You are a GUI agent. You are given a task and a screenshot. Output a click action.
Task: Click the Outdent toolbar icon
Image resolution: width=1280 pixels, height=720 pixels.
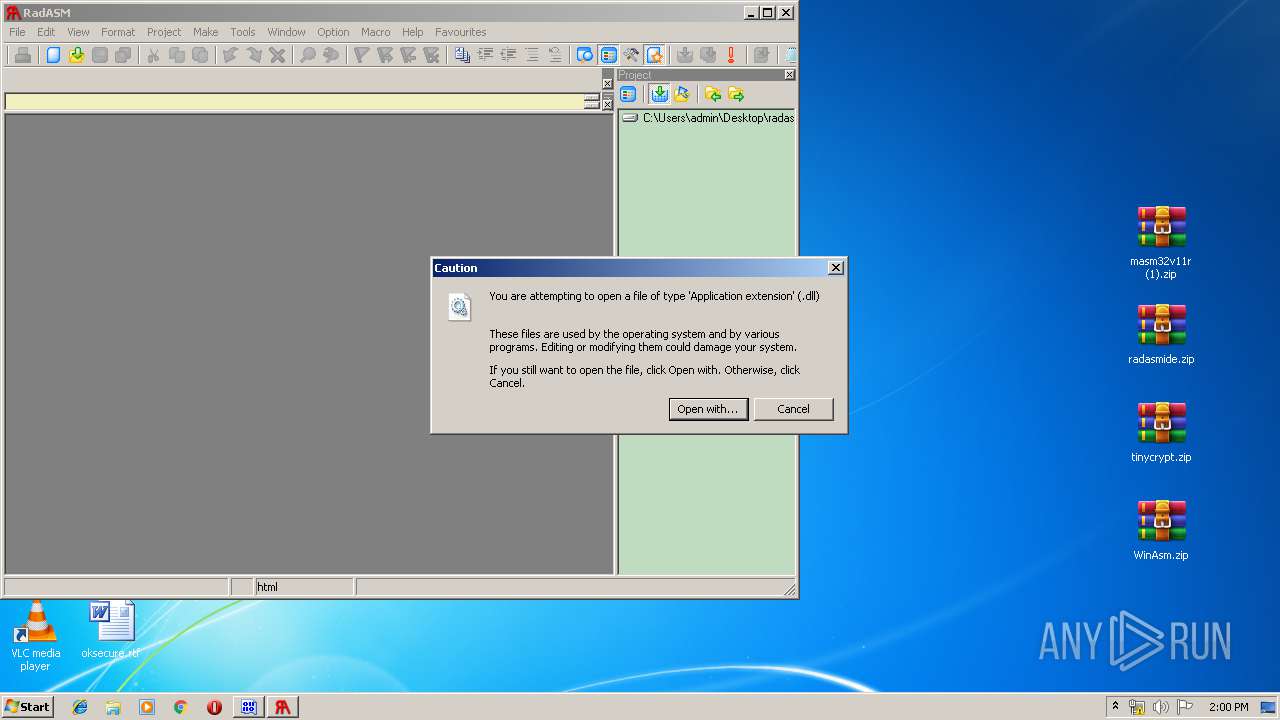click(508, 55)
